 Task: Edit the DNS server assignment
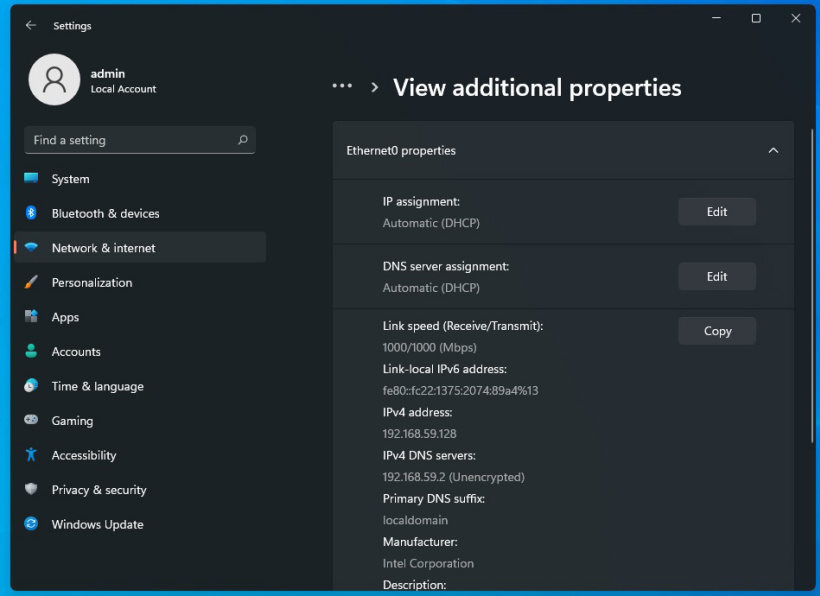pos(716,276)
